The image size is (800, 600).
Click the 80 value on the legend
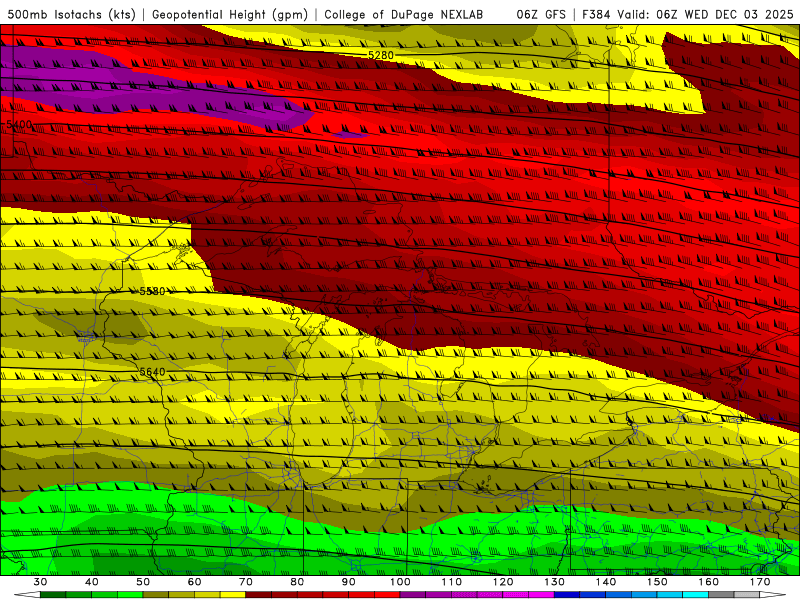click(x=297, y=582)
